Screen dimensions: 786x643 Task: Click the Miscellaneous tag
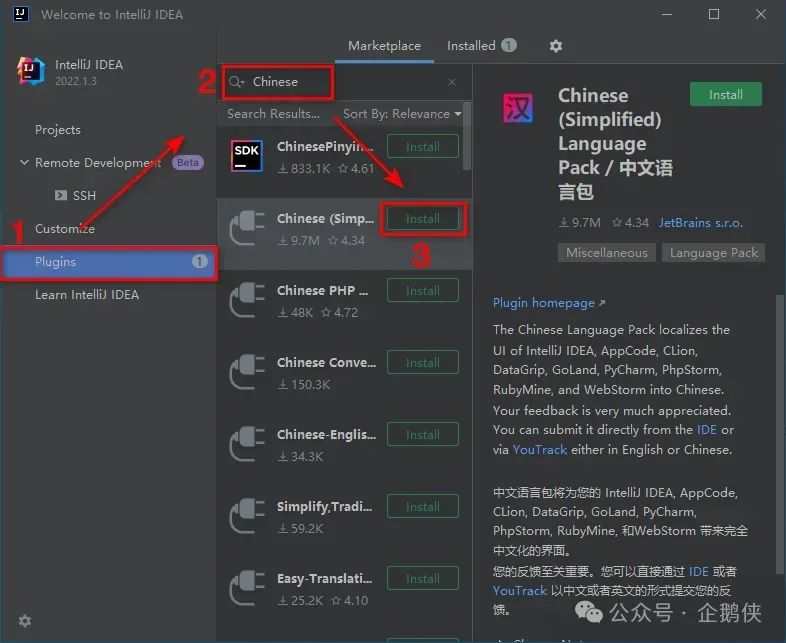click(x=607, y=253)
